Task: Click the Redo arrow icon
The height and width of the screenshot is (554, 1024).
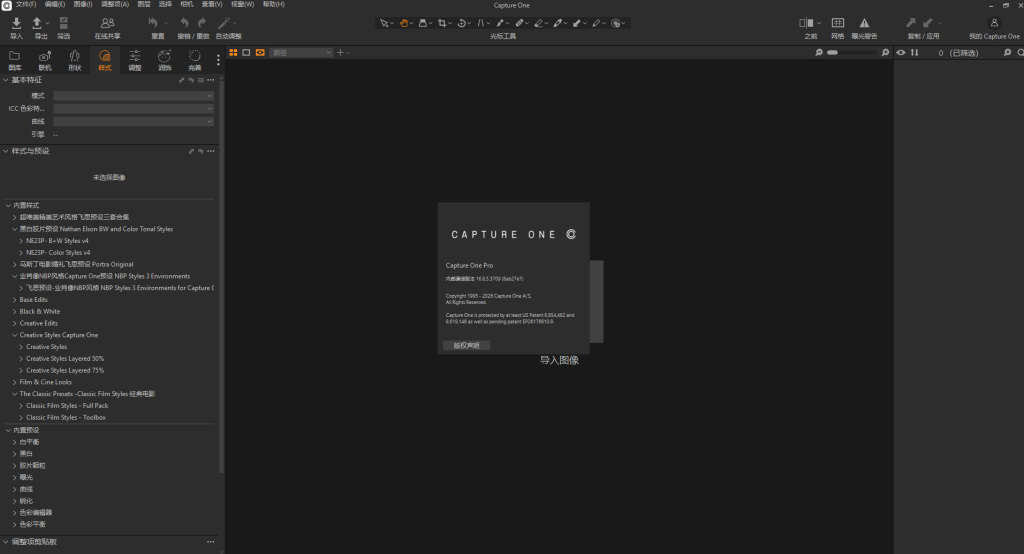Action: click(202, 23)
